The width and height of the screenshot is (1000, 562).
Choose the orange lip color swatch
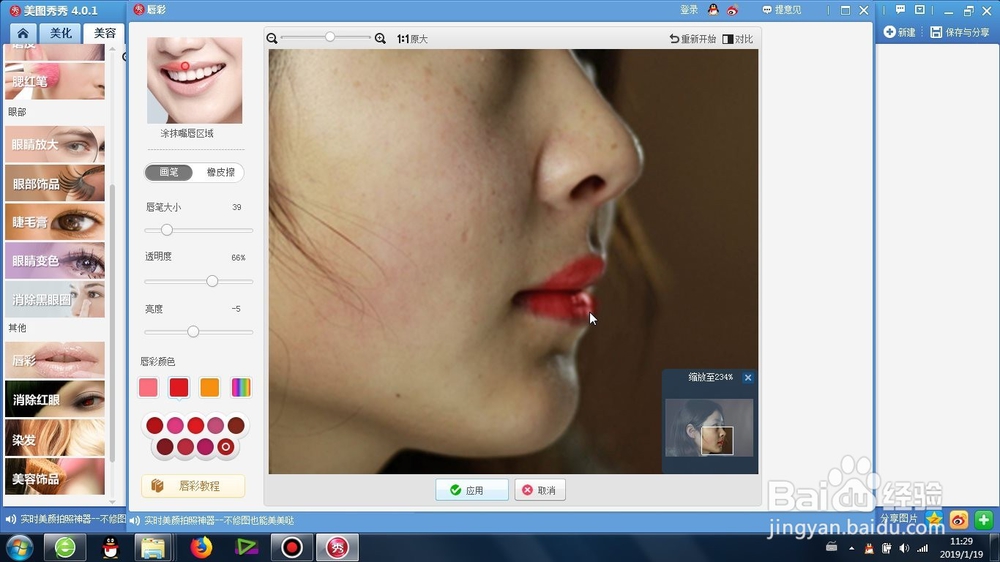click(209, 387)
